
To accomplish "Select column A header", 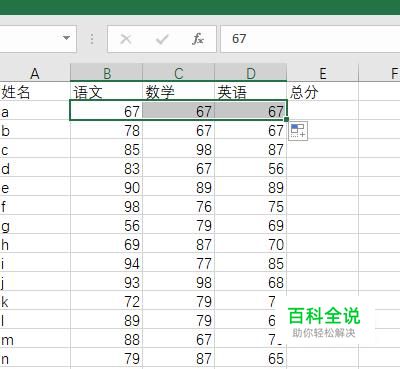I will [x=35, y=73].
